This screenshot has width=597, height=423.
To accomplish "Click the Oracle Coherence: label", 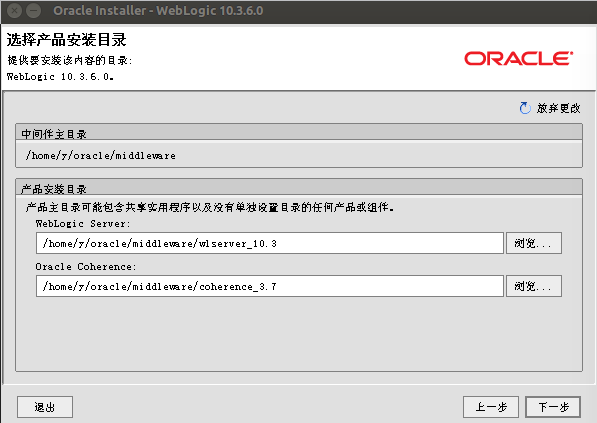I will coord(86,267).
